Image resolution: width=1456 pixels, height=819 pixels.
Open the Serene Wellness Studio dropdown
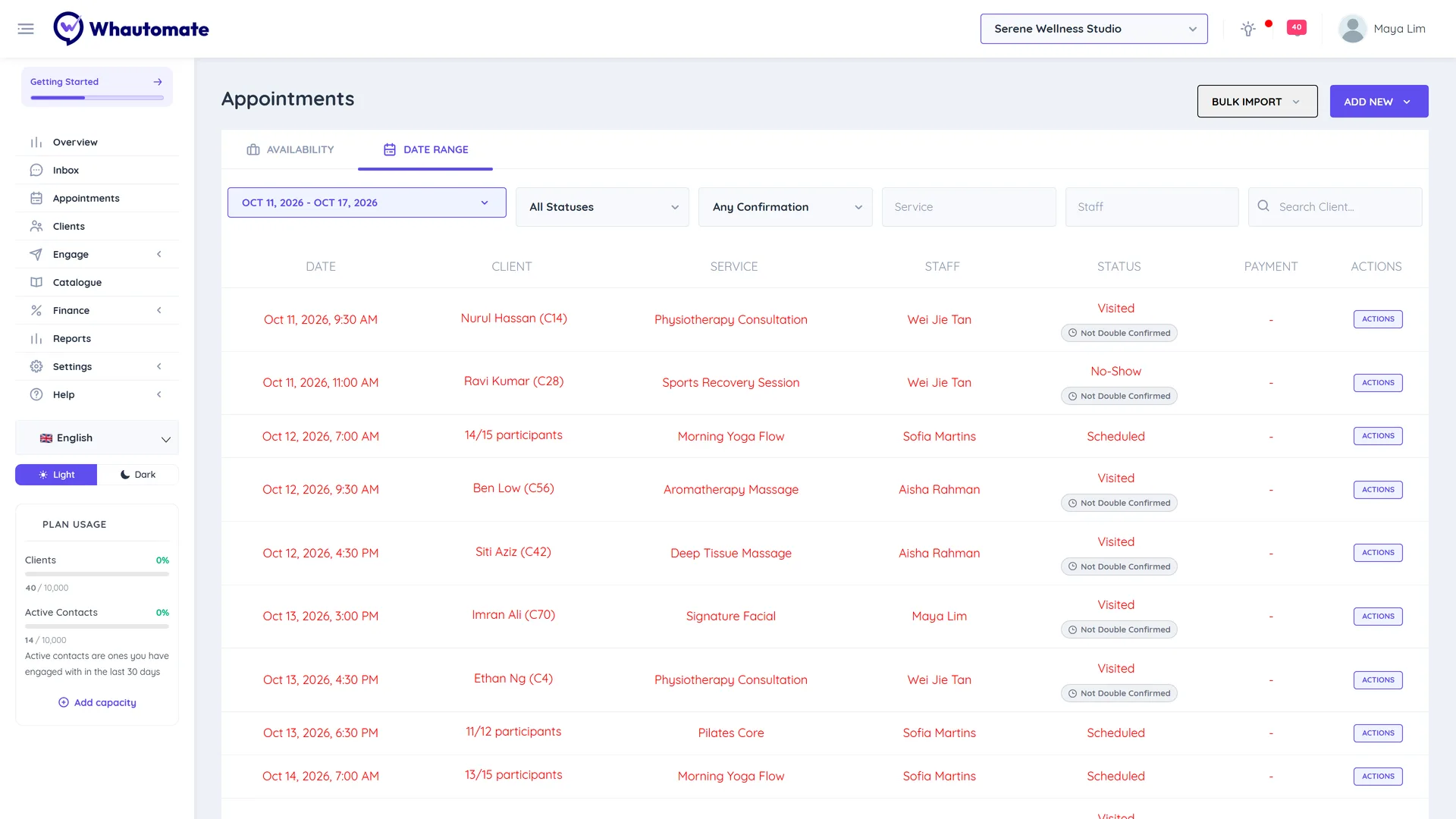(x=1094, y=29)
